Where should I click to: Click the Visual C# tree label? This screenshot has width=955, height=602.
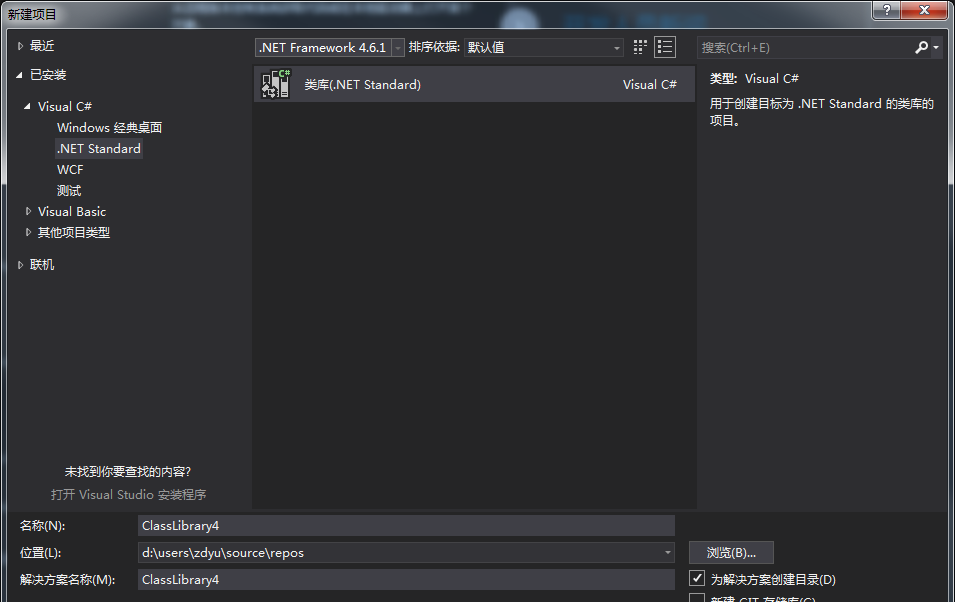tap(65, 107)
